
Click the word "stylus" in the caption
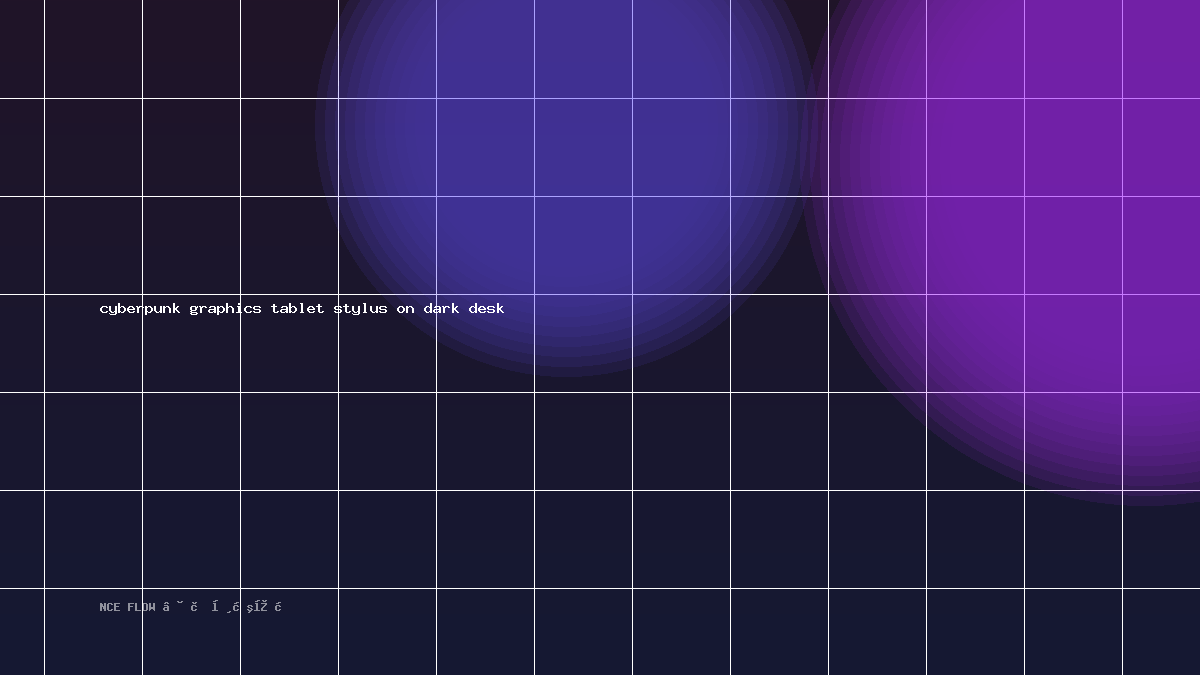point(360,309)
